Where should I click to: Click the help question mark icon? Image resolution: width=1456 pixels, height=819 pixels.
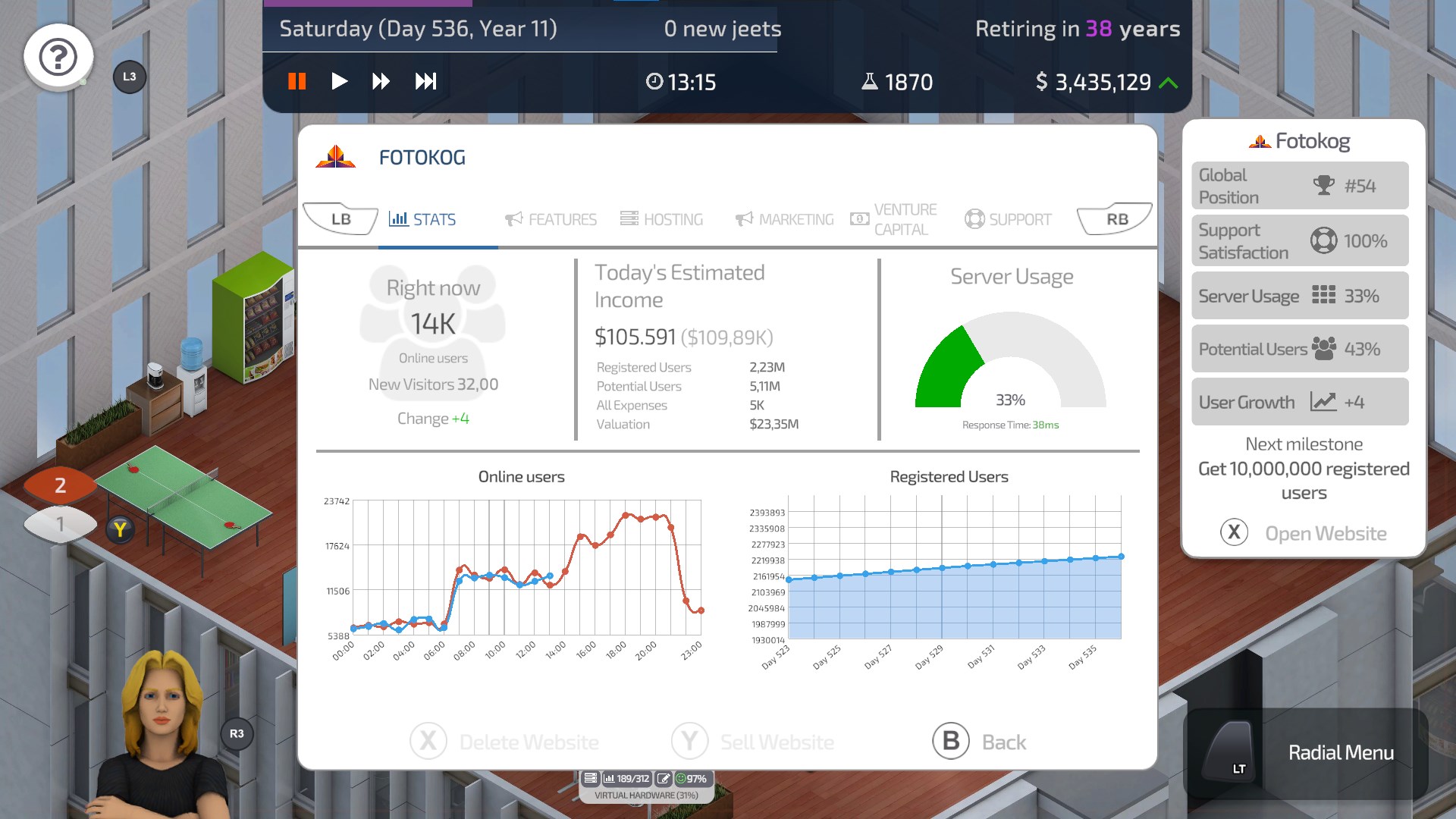58,57
